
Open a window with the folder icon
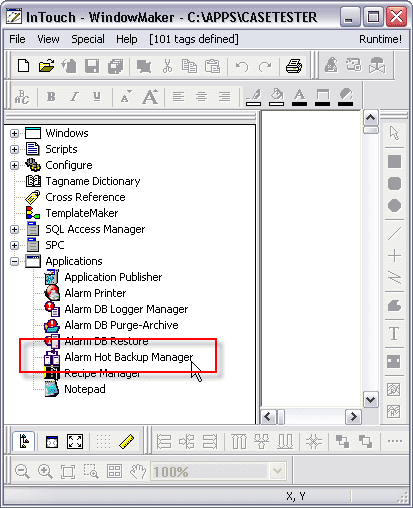[46, 66]
